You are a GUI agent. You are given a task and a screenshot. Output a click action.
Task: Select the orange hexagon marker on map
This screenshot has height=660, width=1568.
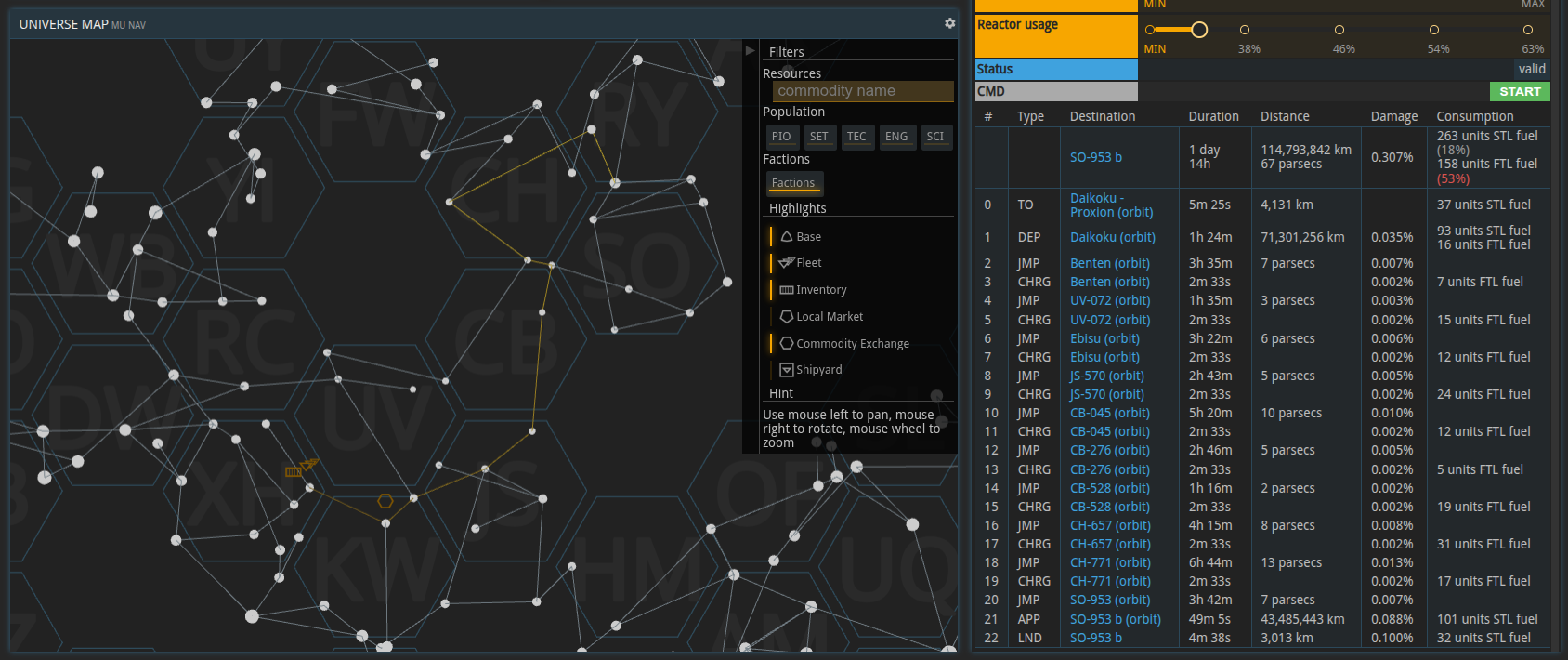click(x=385, y=501)
